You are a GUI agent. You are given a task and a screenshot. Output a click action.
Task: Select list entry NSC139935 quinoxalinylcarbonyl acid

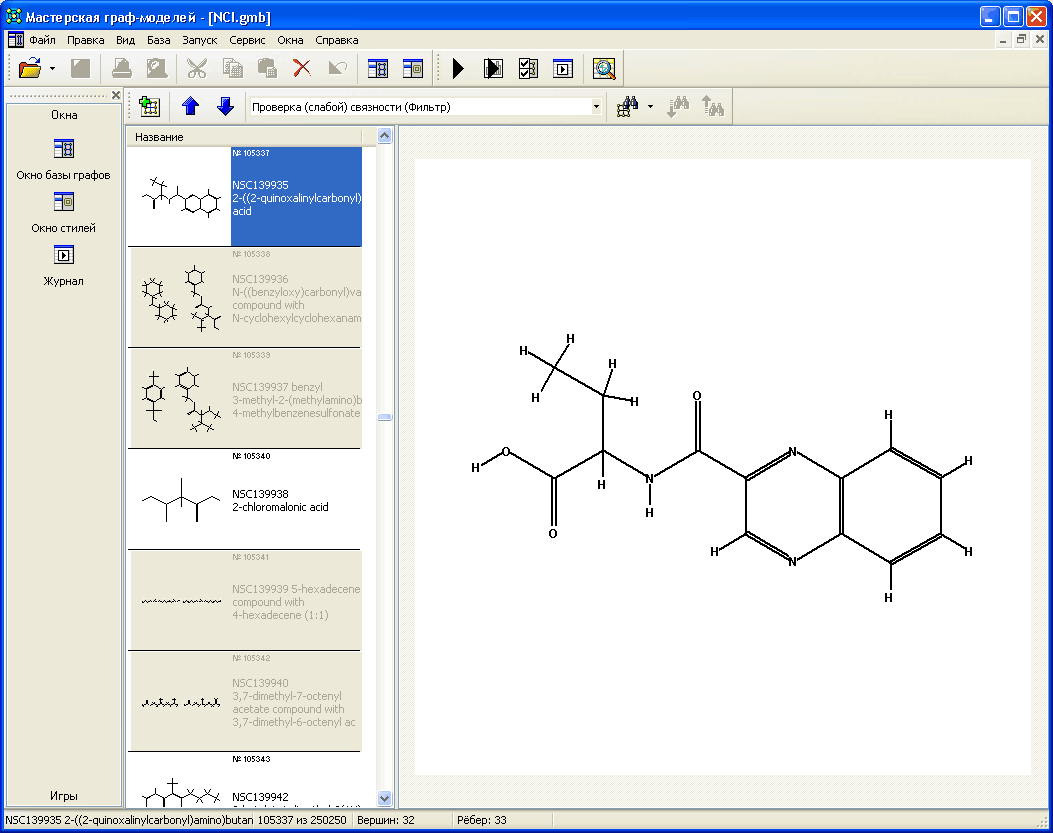coord(245,197)
